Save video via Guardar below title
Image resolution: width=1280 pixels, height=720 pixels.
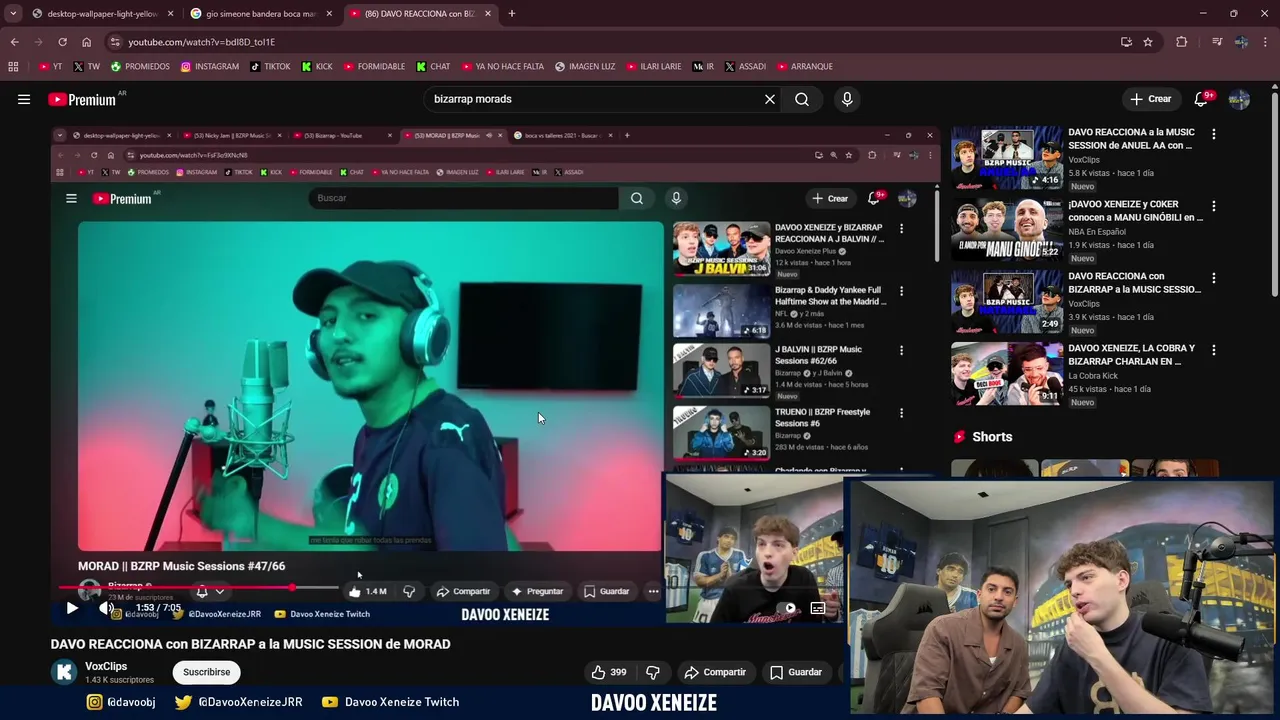(x=796, y=672)
